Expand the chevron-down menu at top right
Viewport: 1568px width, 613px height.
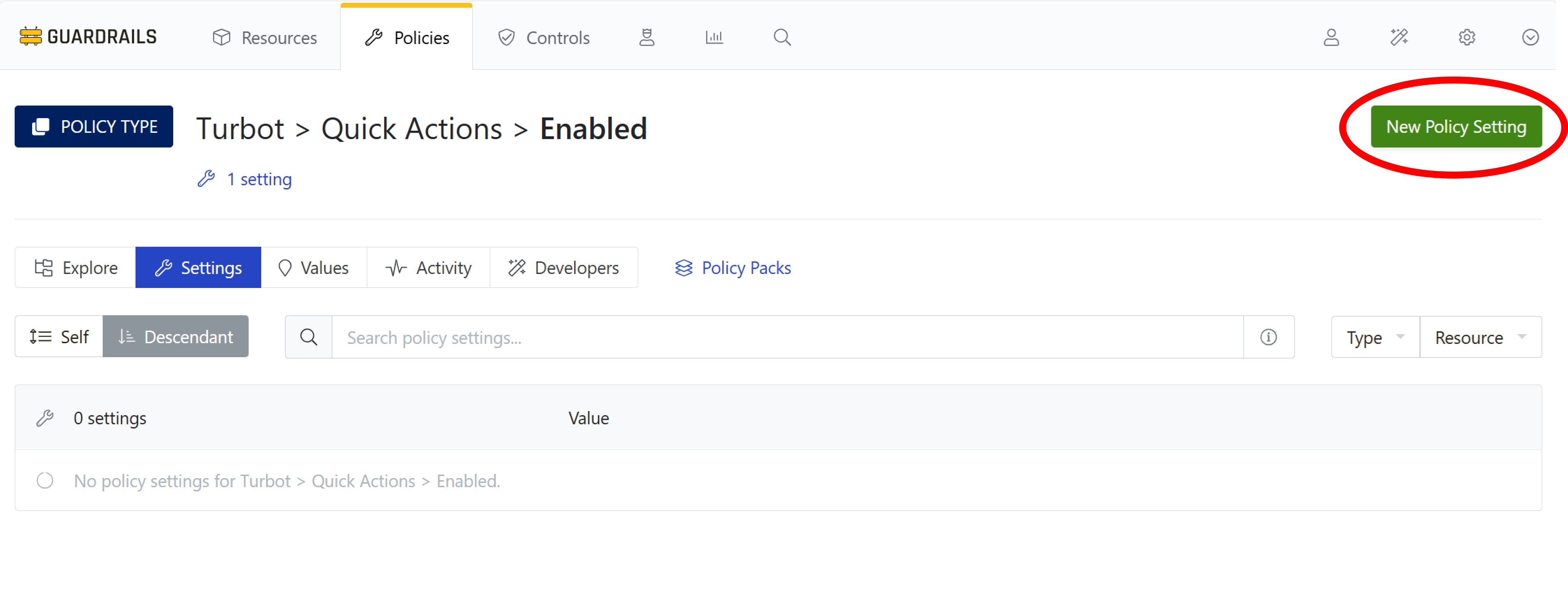(x=1530, y=37)
